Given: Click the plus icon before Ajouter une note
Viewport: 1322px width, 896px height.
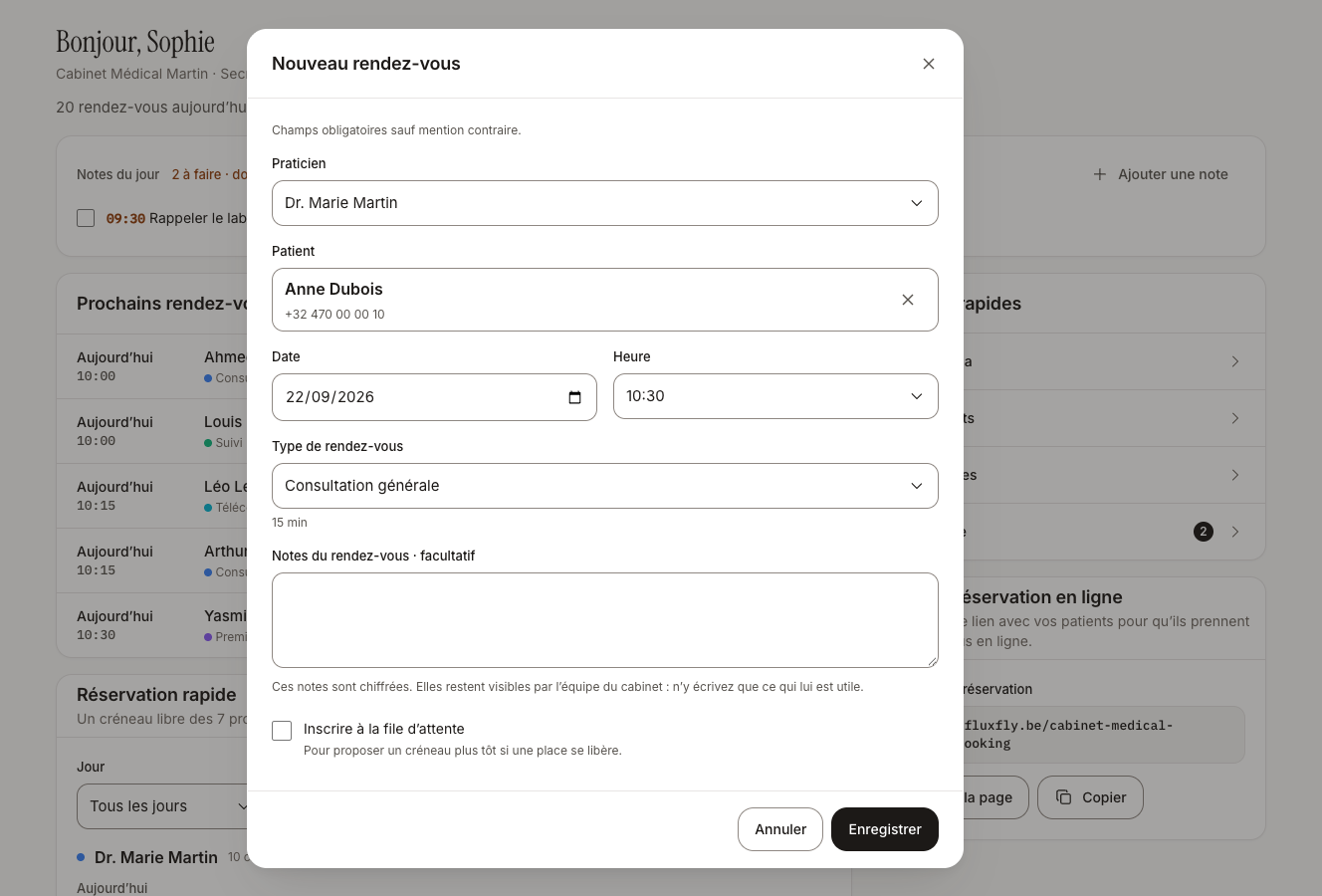Looking at the screenshot, I should [x=1100, y=174].
